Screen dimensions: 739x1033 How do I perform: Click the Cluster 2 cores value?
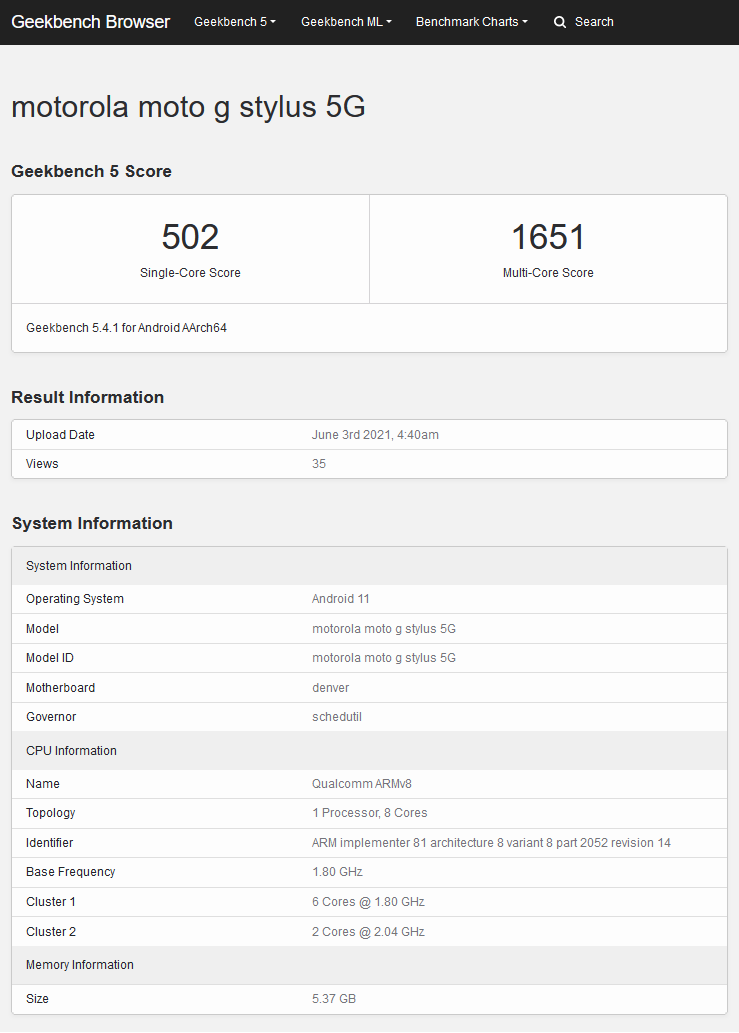click(368, 932)
